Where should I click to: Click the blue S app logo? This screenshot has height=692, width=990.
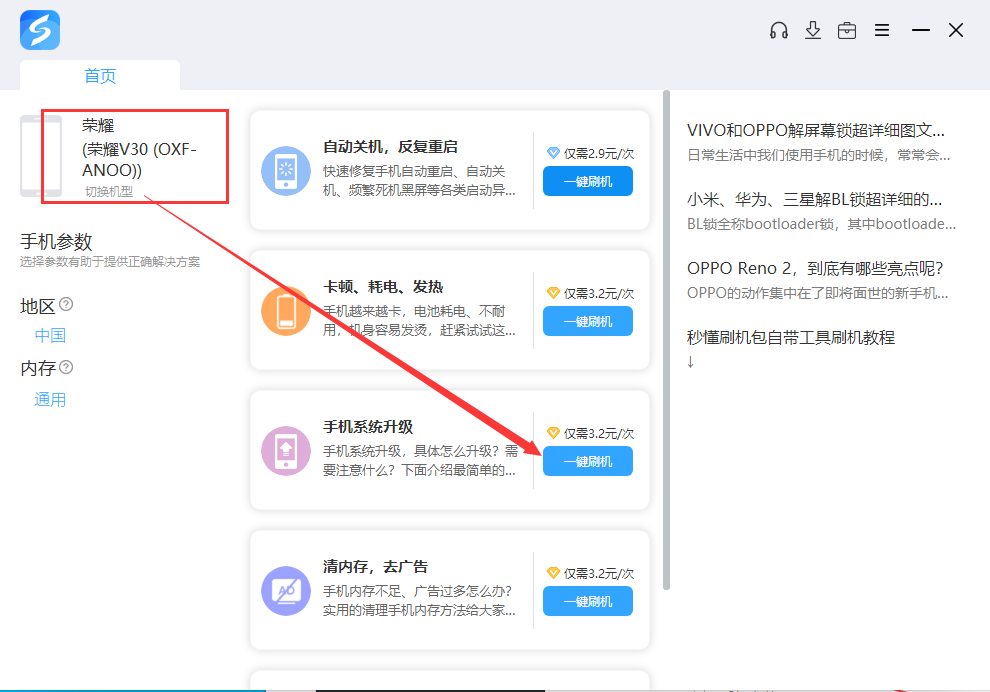[x=40, y=30]
